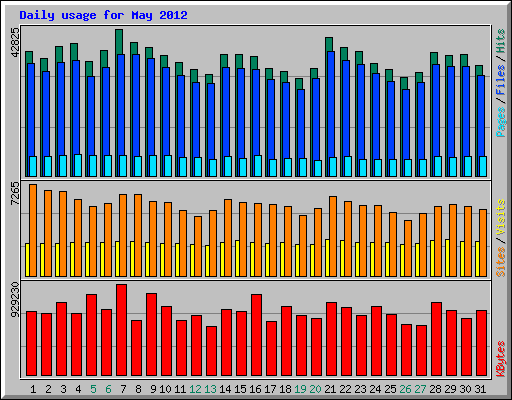Click day label 24 on the x-axis
Screen dimensions: 512x400
(x=375, y=389)
